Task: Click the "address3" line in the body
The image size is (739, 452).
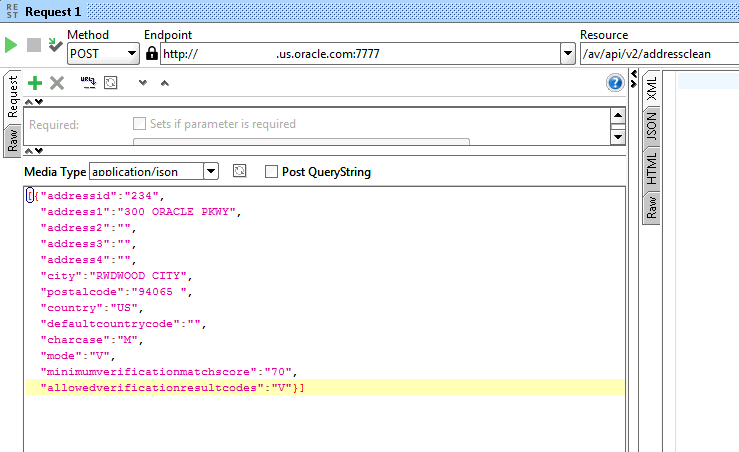Action: [88, 244]
